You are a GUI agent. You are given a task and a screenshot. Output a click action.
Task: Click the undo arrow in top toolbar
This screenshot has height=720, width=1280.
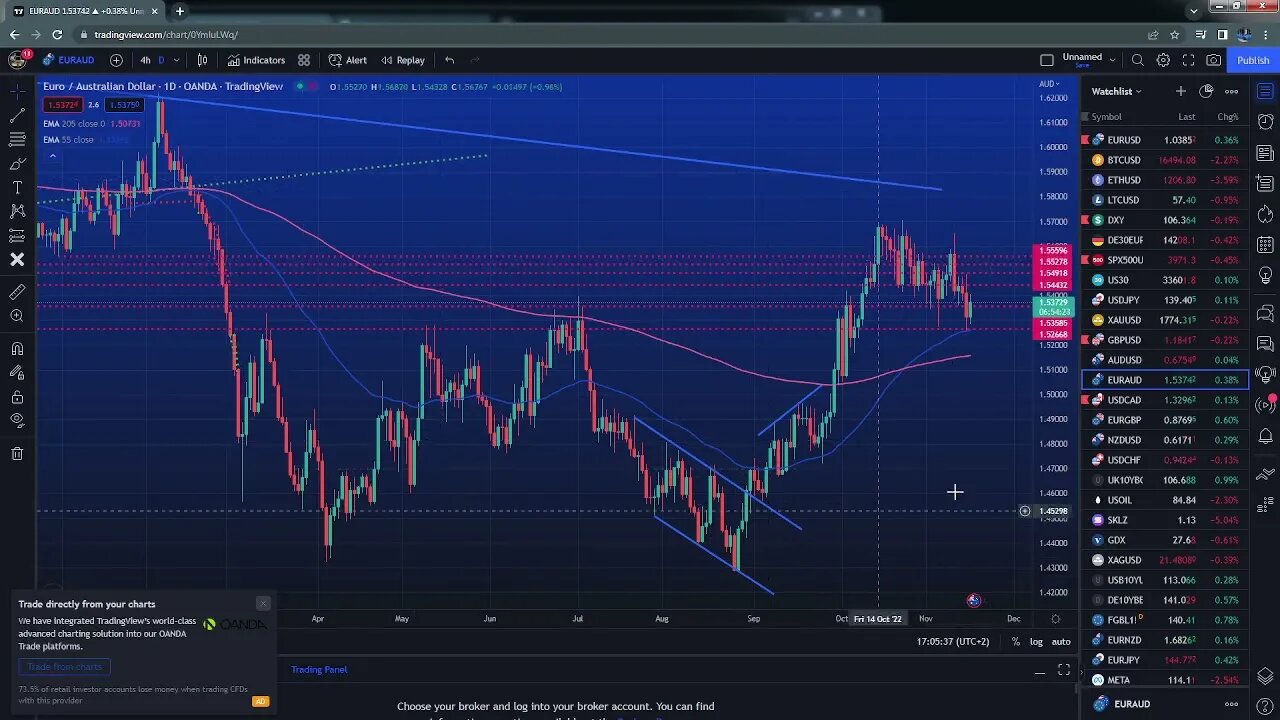click(x=449, y=60)
